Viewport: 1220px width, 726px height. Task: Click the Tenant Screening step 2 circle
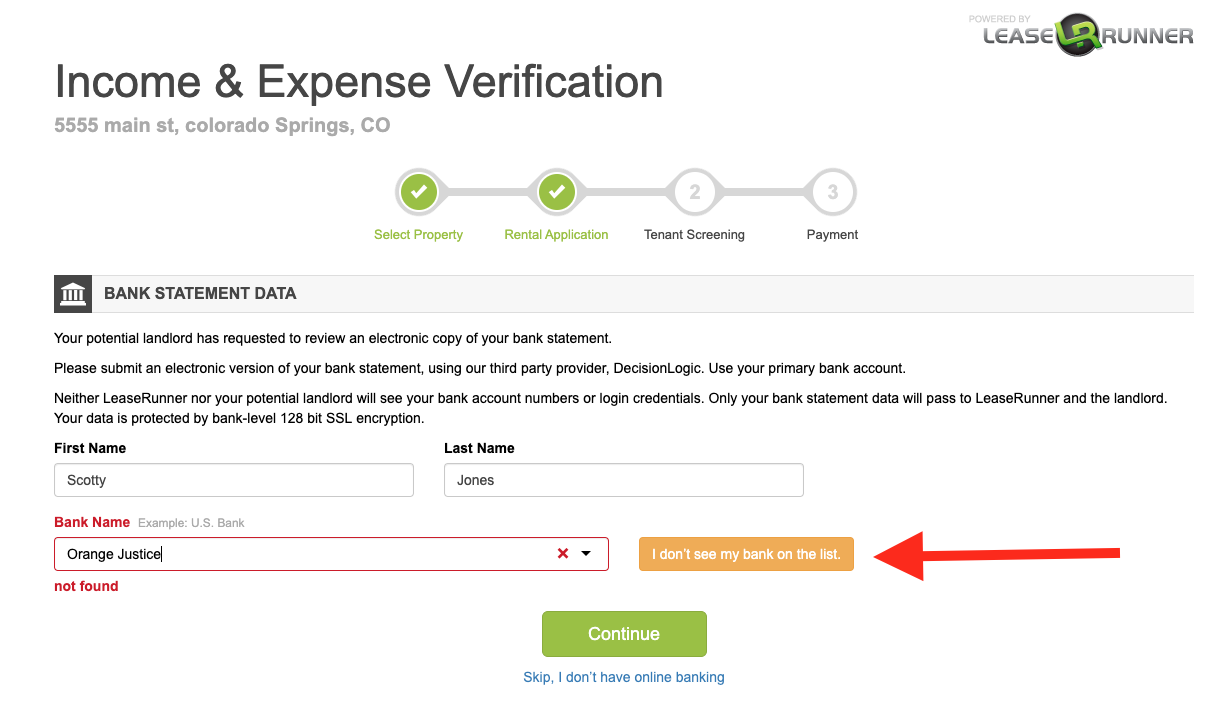[x=695, y=192]
